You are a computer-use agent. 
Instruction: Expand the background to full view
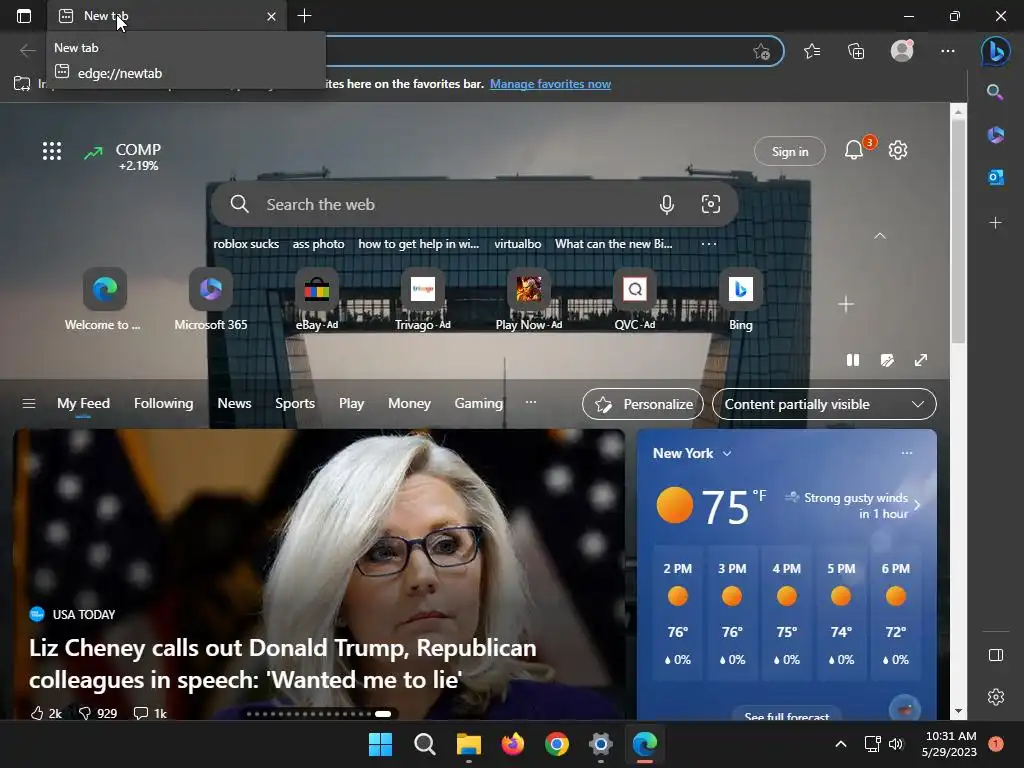[921, 360]
